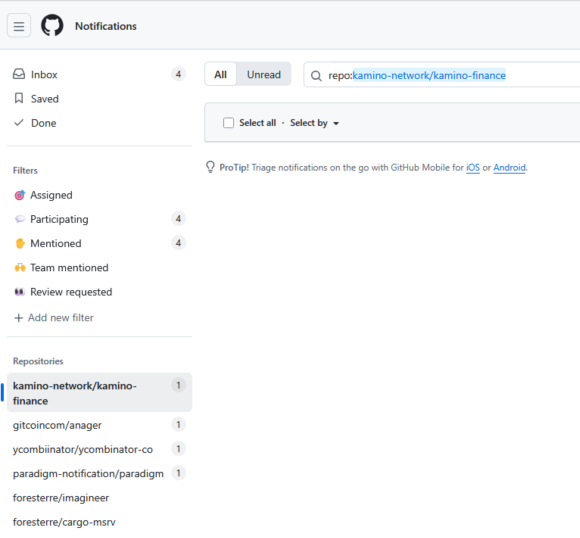Click the Notifications page title

pyautogui.click(x=106, y=26)
